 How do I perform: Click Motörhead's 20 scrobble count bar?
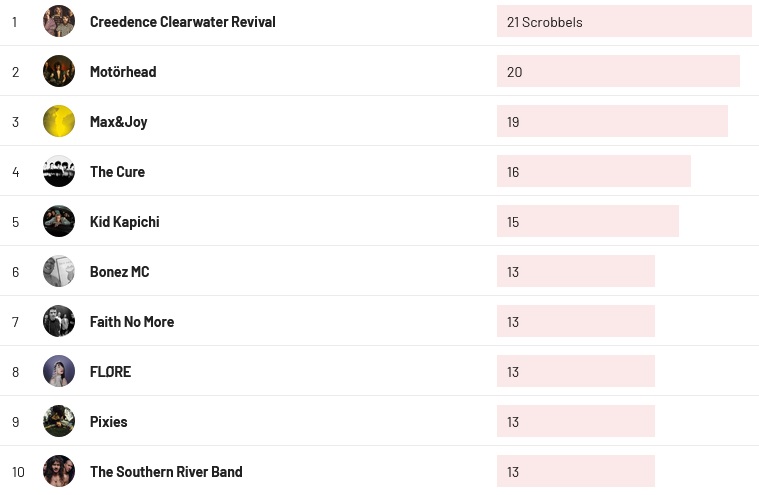[617, 71]
